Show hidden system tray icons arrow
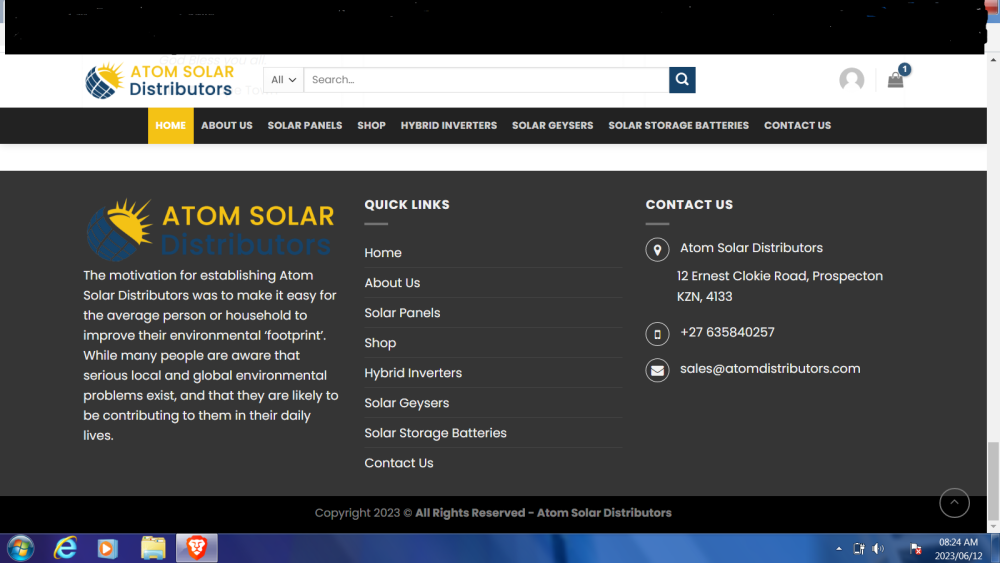 point(839,548)
